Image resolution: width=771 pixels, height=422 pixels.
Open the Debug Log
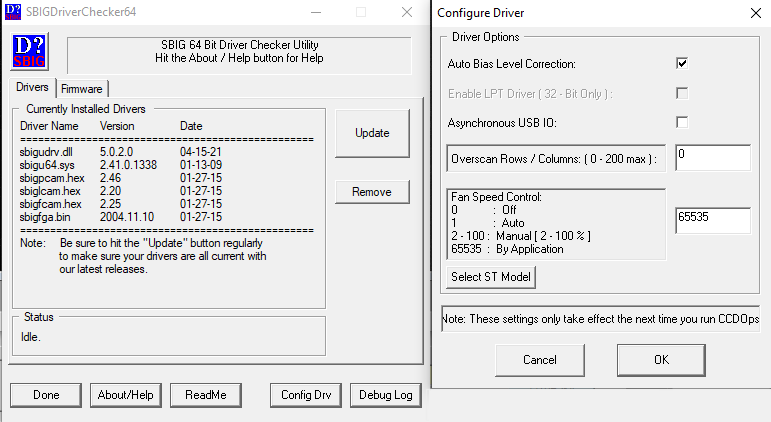tap(386, 395)
